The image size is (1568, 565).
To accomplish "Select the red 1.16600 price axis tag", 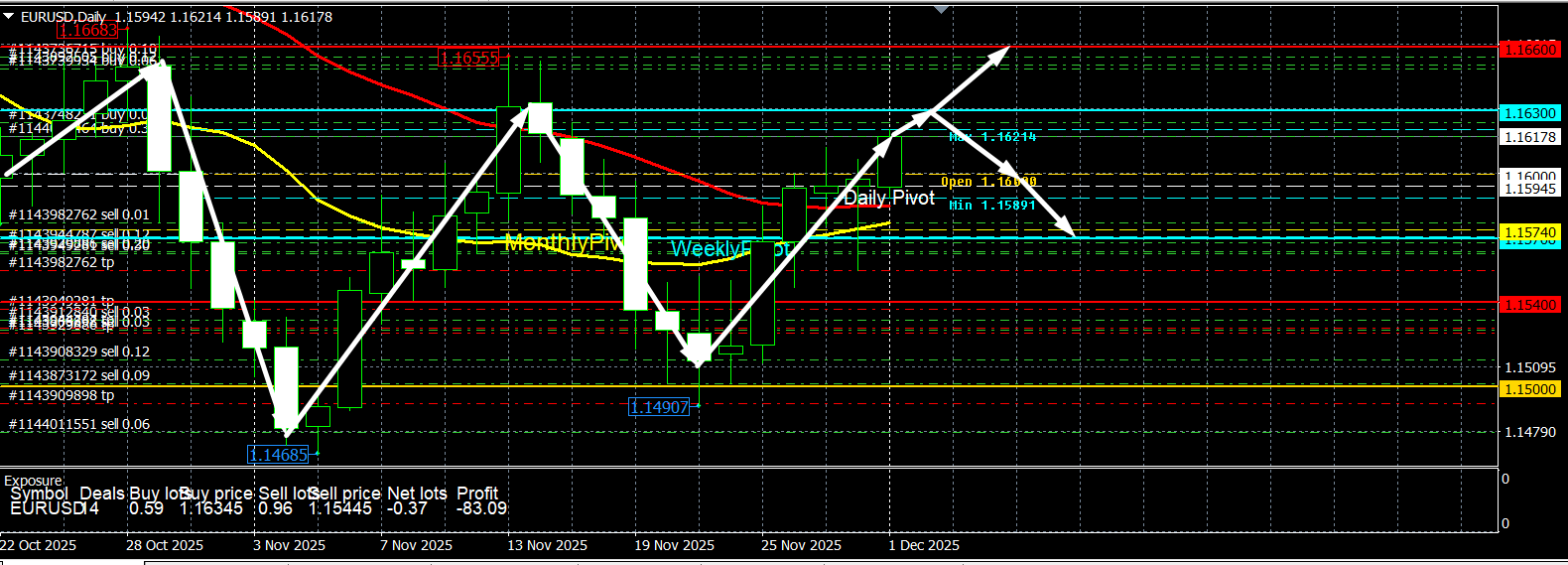I will coord(1530,49).
